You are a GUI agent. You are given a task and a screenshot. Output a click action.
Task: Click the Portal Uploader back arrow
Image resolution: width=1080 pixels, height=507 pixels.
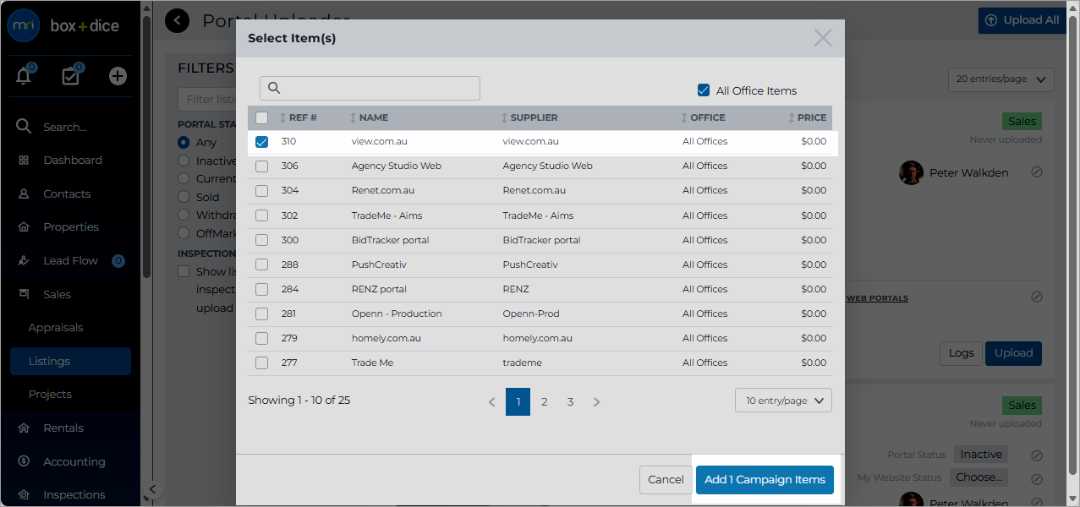(177, 21)
